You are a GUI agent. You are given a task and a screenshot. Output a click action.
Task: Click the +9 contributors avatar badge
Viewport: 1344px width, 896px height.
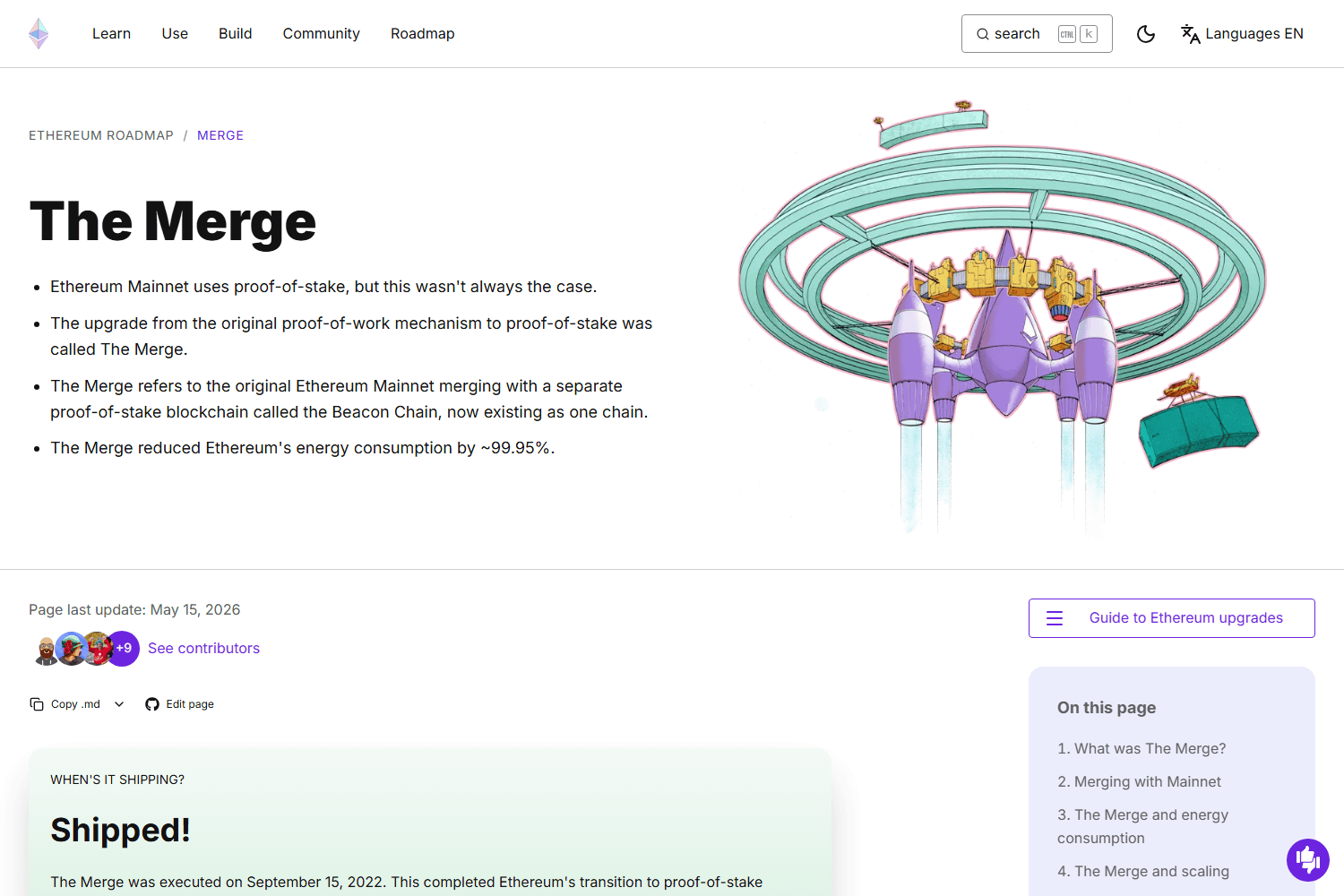tap(124, 648)
